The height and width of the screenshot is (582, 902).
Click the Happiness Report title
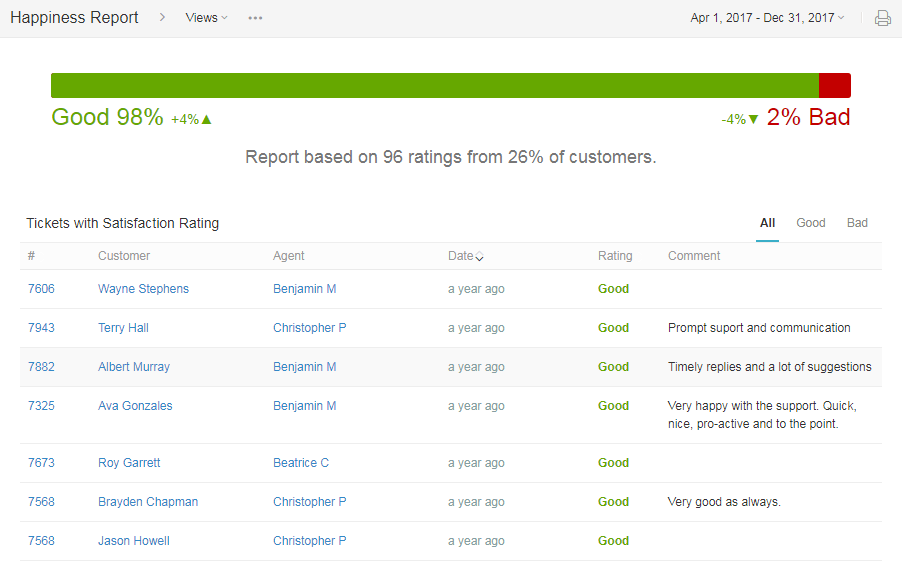click(x=74, y=18)
